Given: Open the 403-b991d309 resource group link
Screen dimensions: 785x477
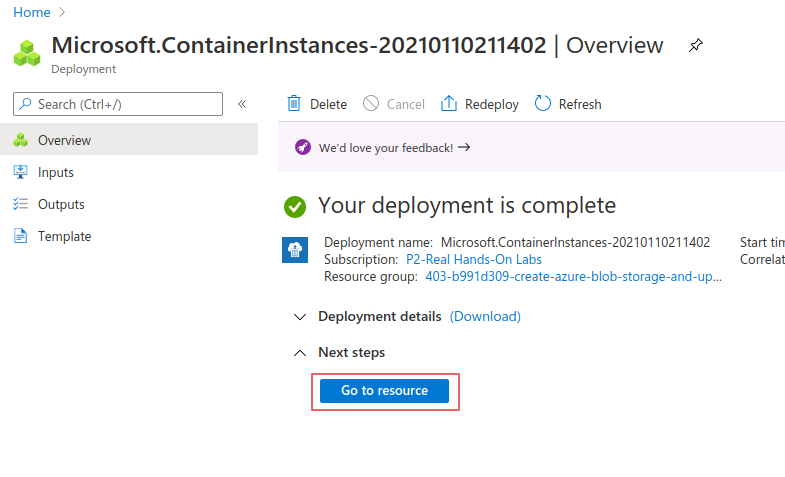Looking at the screenshot, I should (573, 276).
